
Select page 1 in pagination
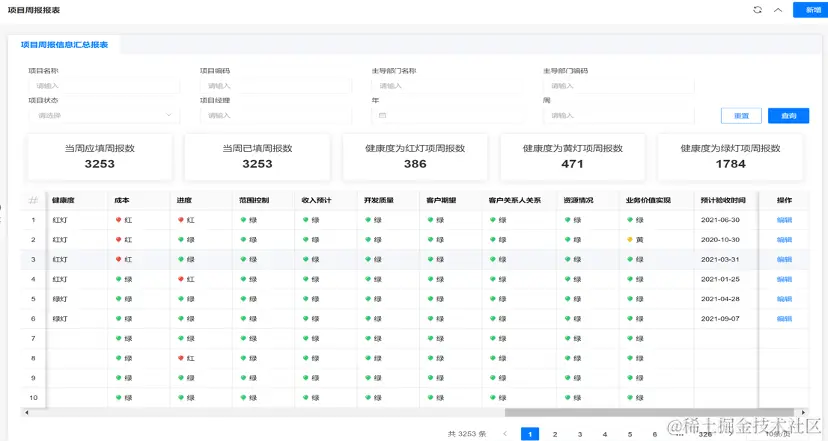tap(530, 434)
